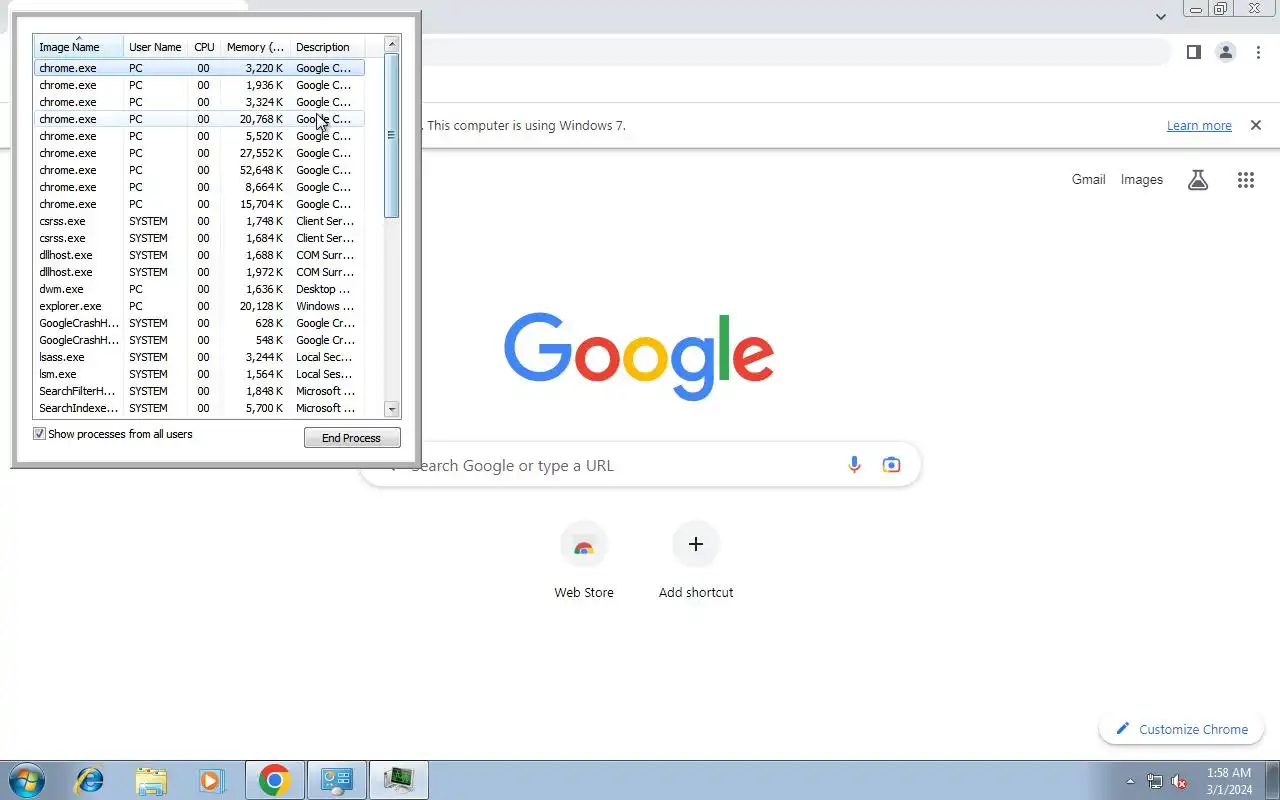The height and width of the screenshot is (800, 1280).
Task: Sort processes by CPU column
Action: pyautogui.click(x=204, y=47)
